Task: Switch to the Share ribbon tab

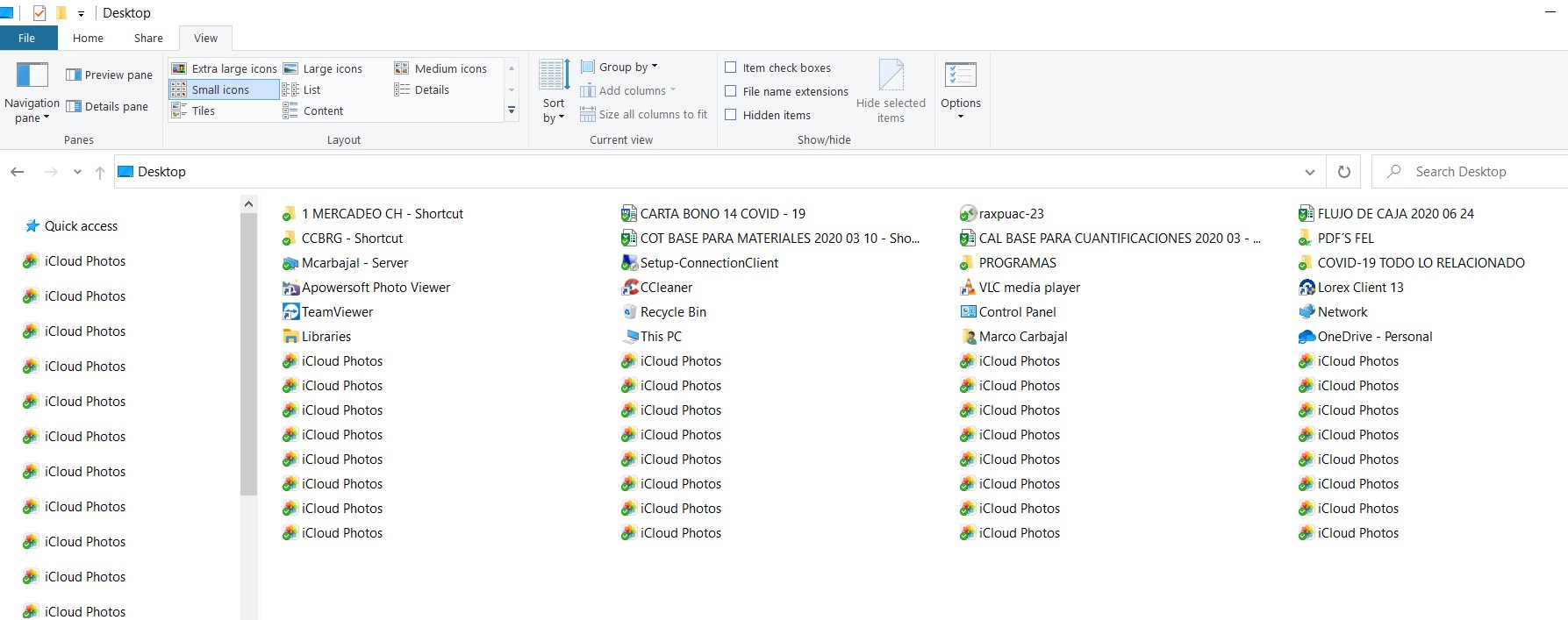Action: 148,38
